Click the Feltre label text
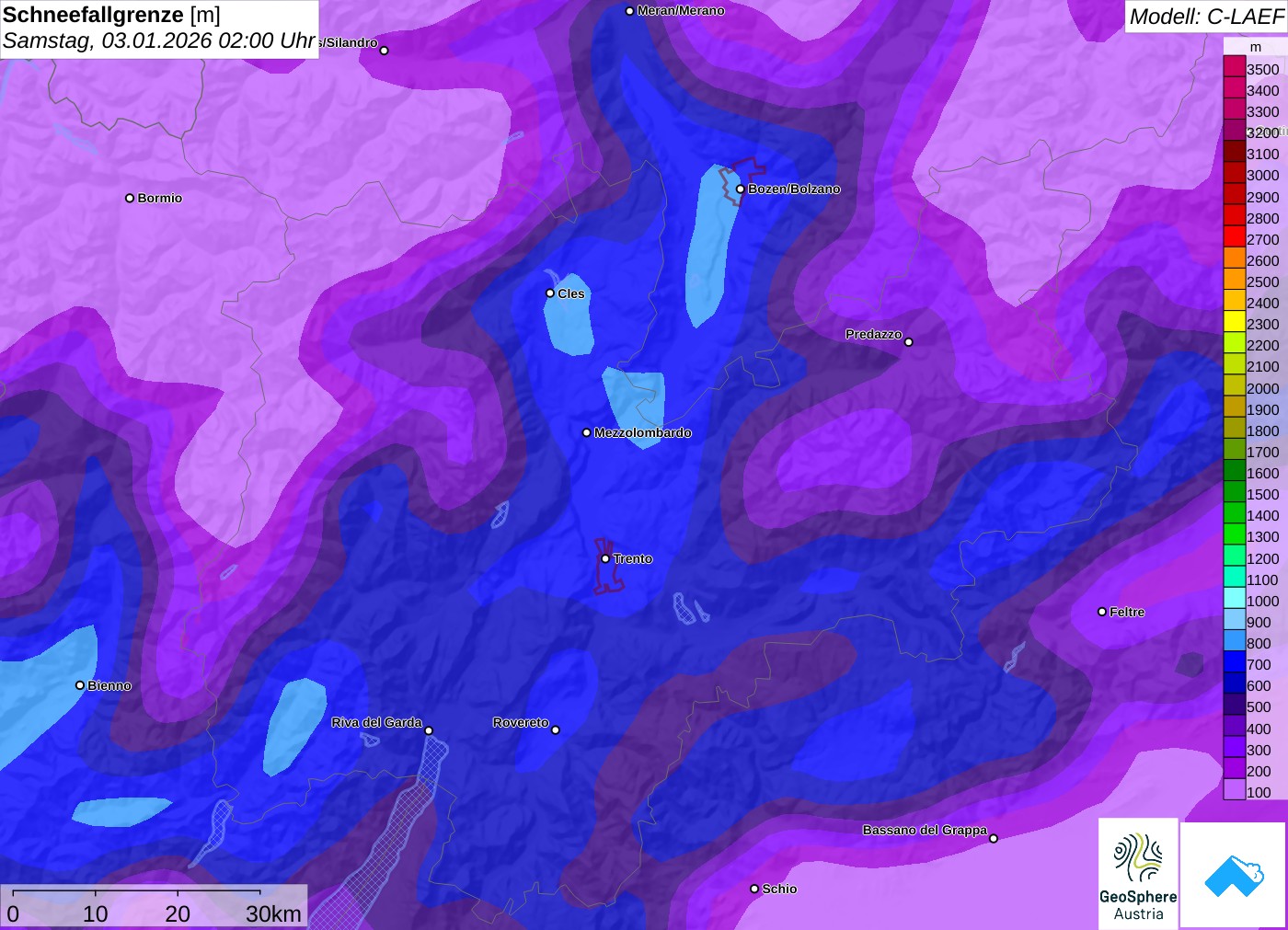1288x930 pixels. (1127, 612)
